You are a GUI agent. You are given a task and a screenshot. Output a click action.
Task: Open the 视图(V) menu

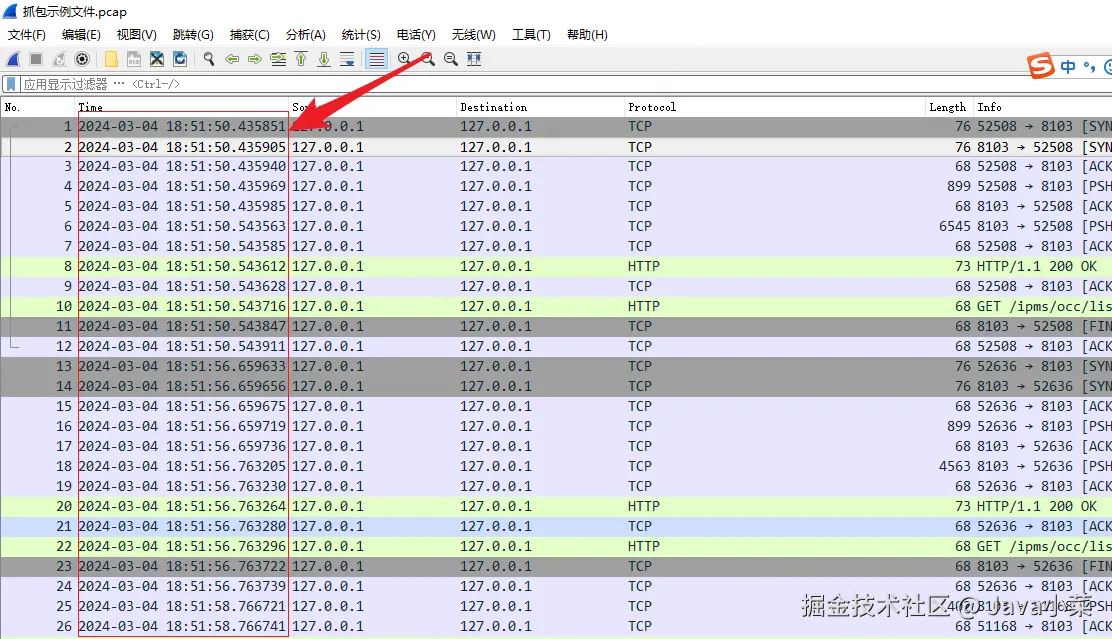[136, 35]
